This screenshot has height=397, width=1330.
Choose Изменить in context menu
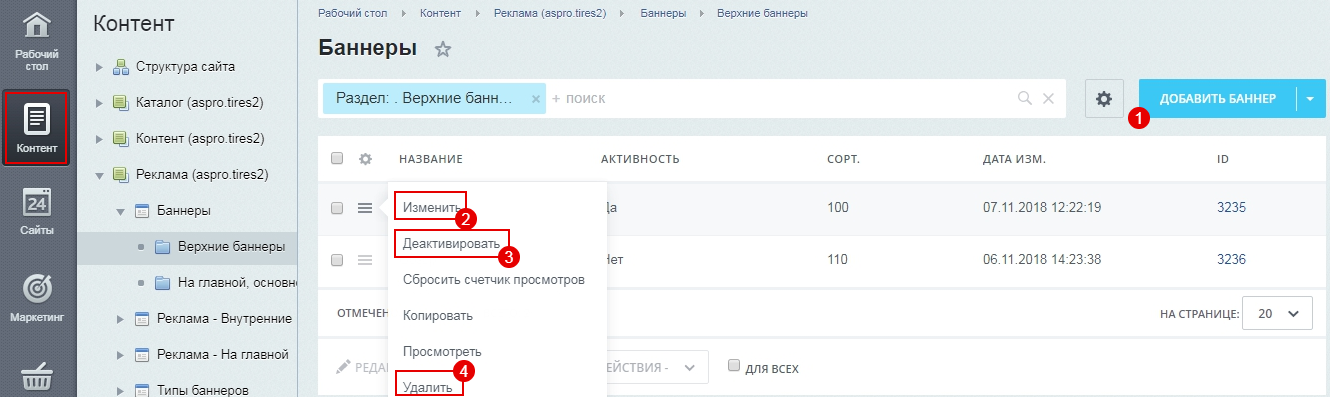coord(431,208)
